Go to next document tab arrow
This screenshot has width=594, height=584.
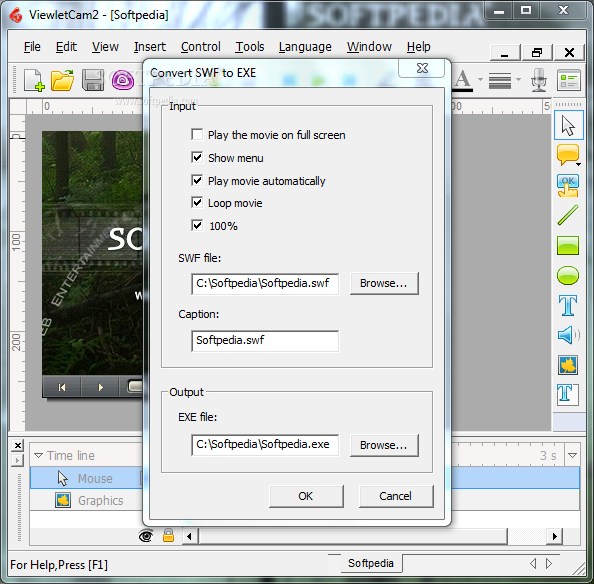[549, 563]
